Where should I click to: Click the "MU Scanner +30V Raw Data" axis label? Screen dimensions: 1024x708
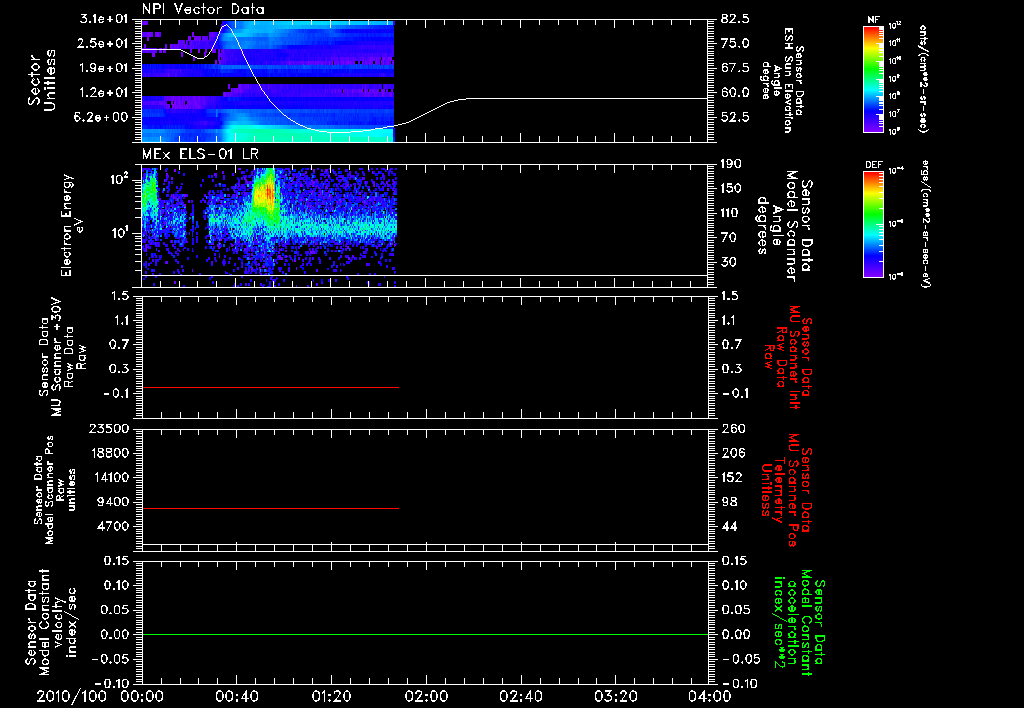pyautogui.click(x=62, y=357)
